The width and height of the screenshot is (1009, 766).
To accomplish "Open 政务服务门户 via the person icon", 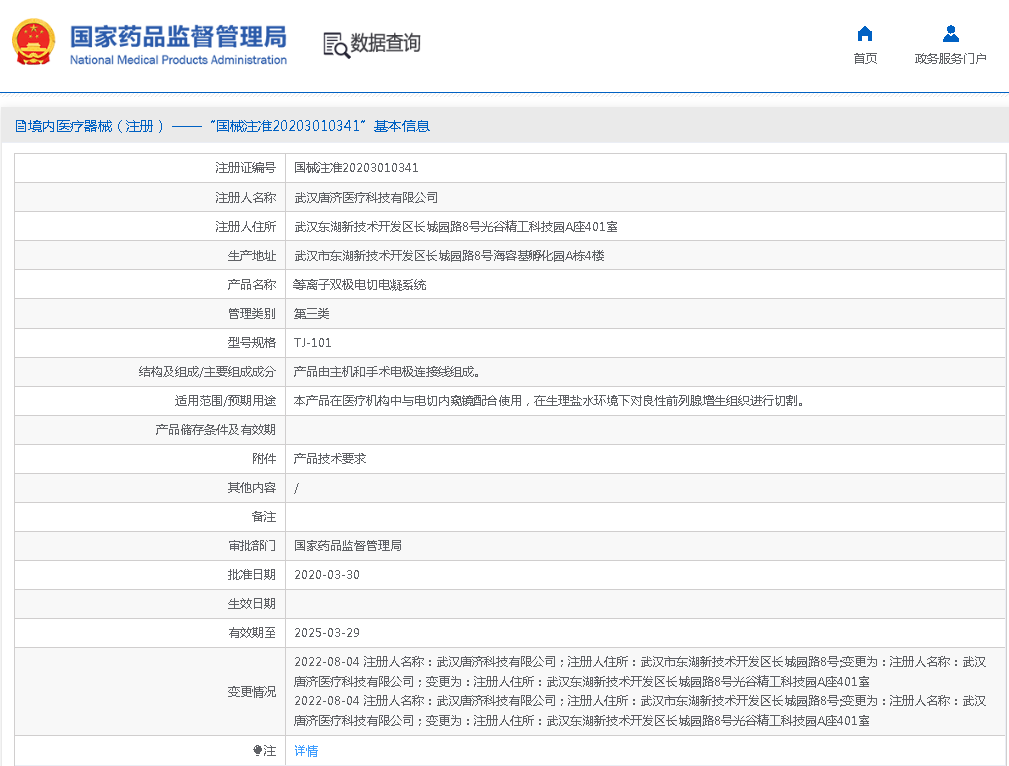I will [950, 34].
